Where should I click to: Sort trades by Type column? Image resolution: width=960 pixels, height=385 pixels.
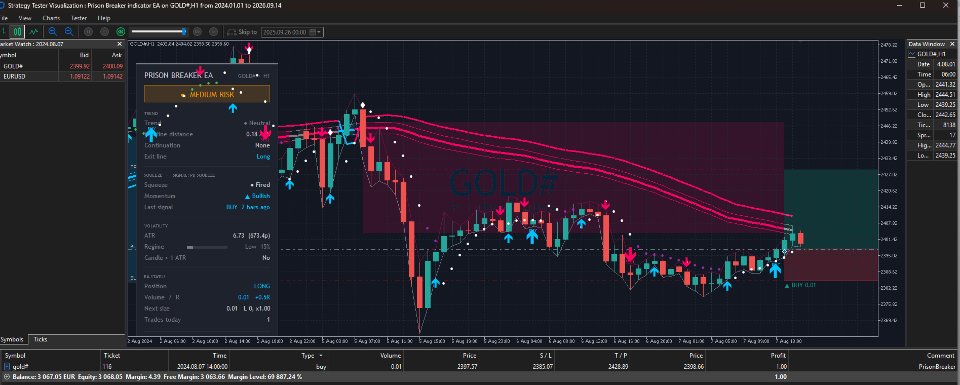(x=309, y=355)
